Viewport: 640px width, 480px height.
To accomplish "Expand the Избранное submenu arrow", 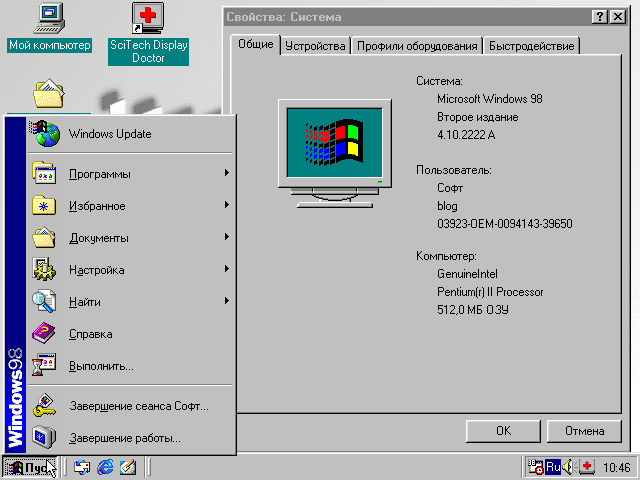I will point(227,204).
